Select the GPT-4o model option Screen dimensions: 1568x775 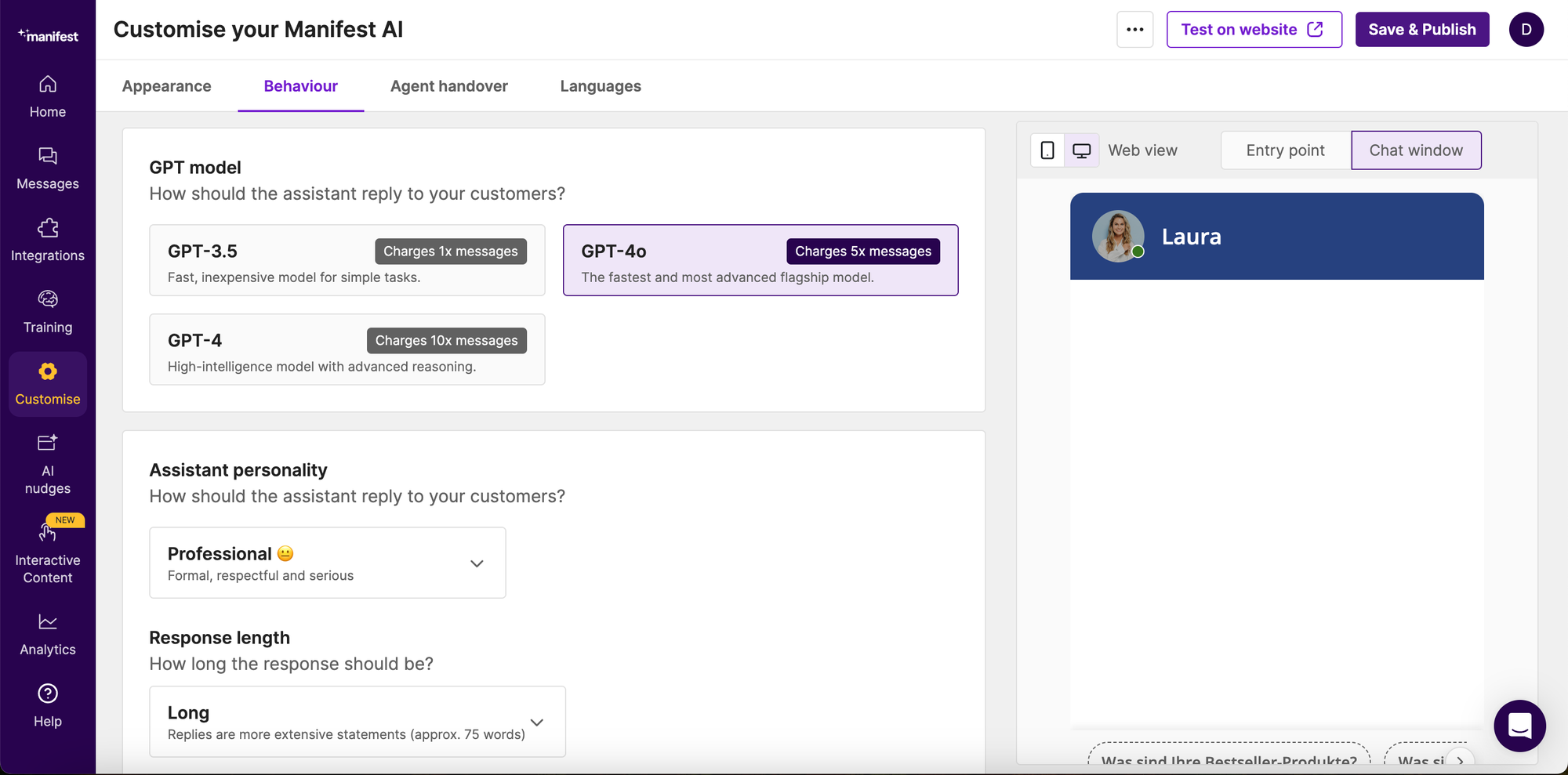click(760, 260)
